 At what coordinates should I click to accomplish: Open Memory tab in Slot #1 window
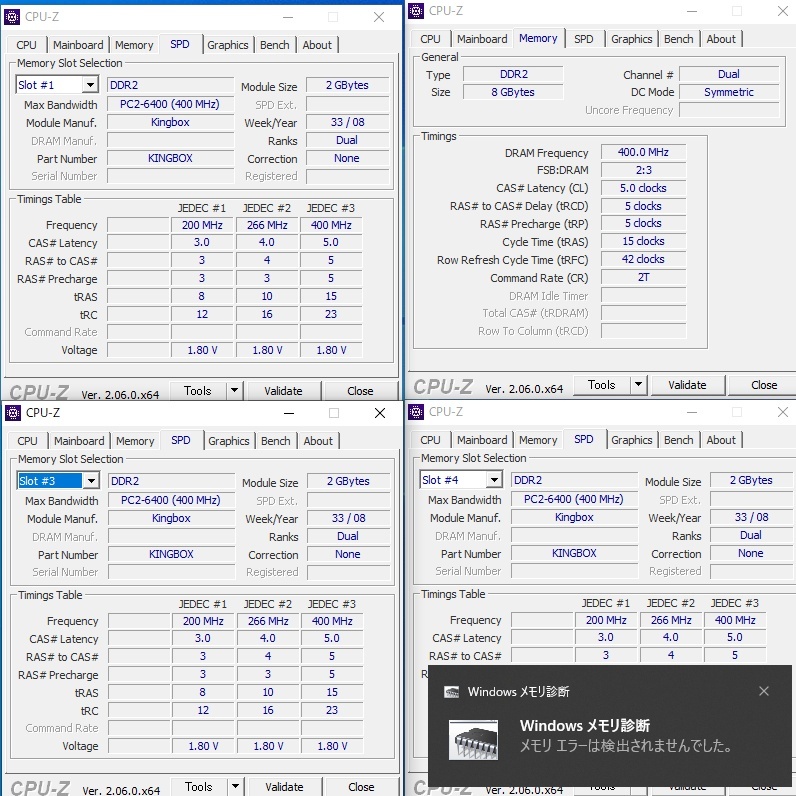point(134,45)
